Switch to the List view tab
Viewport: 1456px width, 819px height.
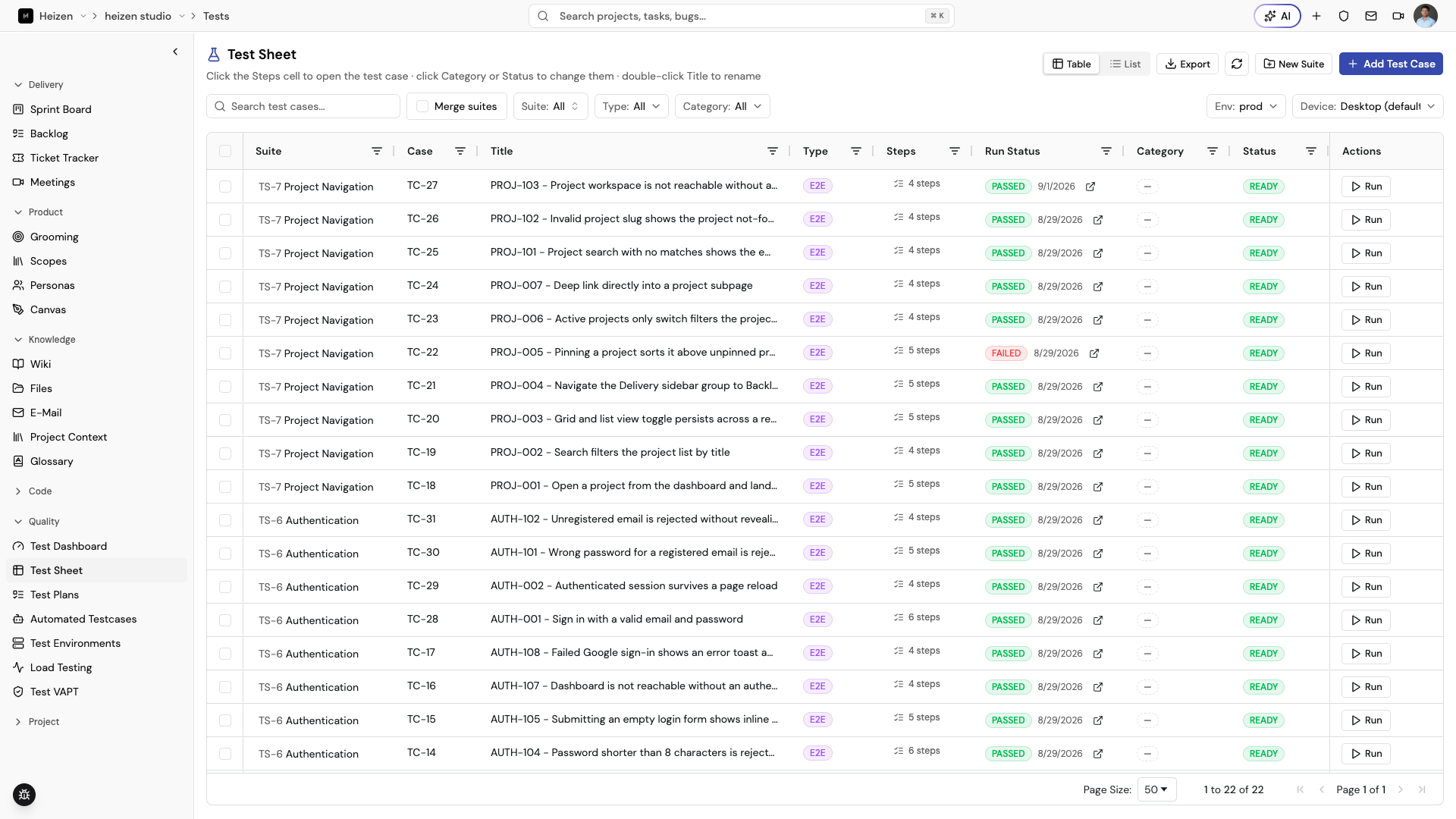pyautogui.click(x=1125, y=64)
